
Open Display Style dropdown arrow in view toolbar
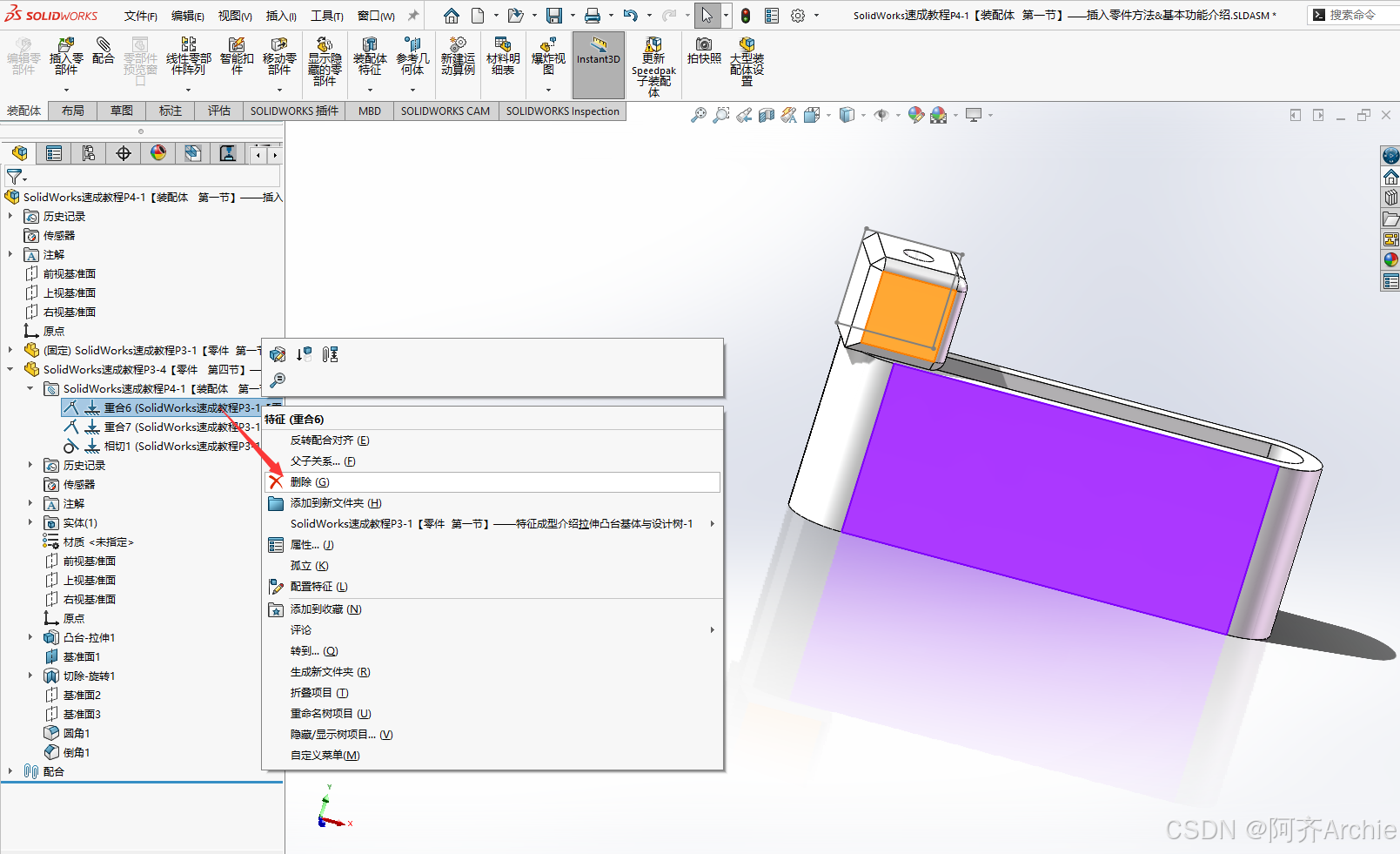863,115
